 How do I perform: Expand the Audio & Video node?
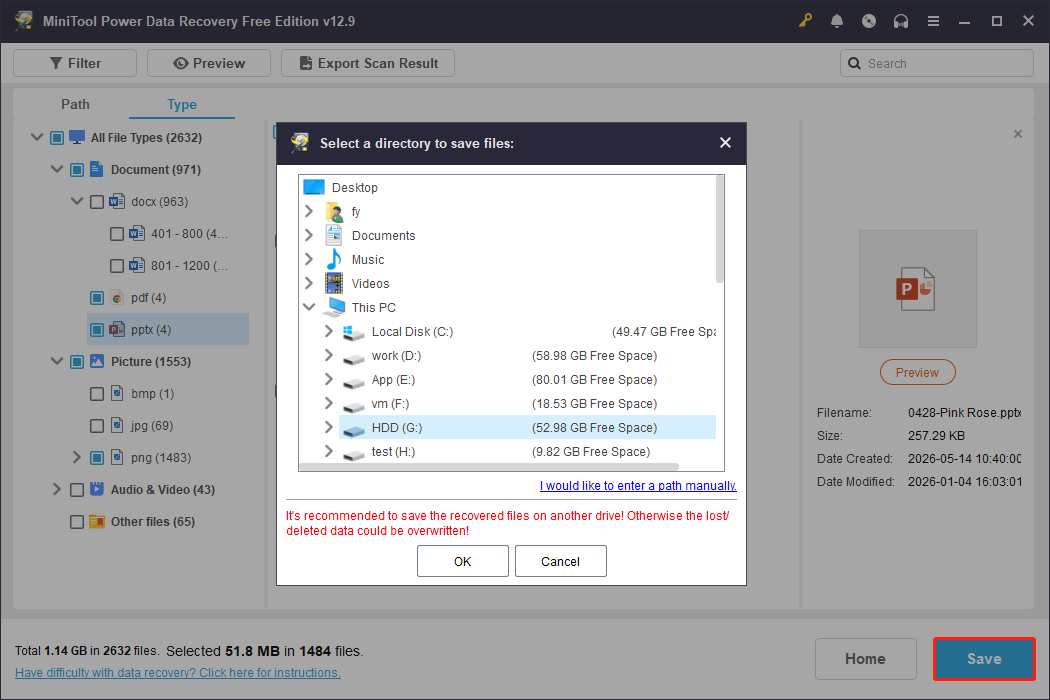click(56, 489)
